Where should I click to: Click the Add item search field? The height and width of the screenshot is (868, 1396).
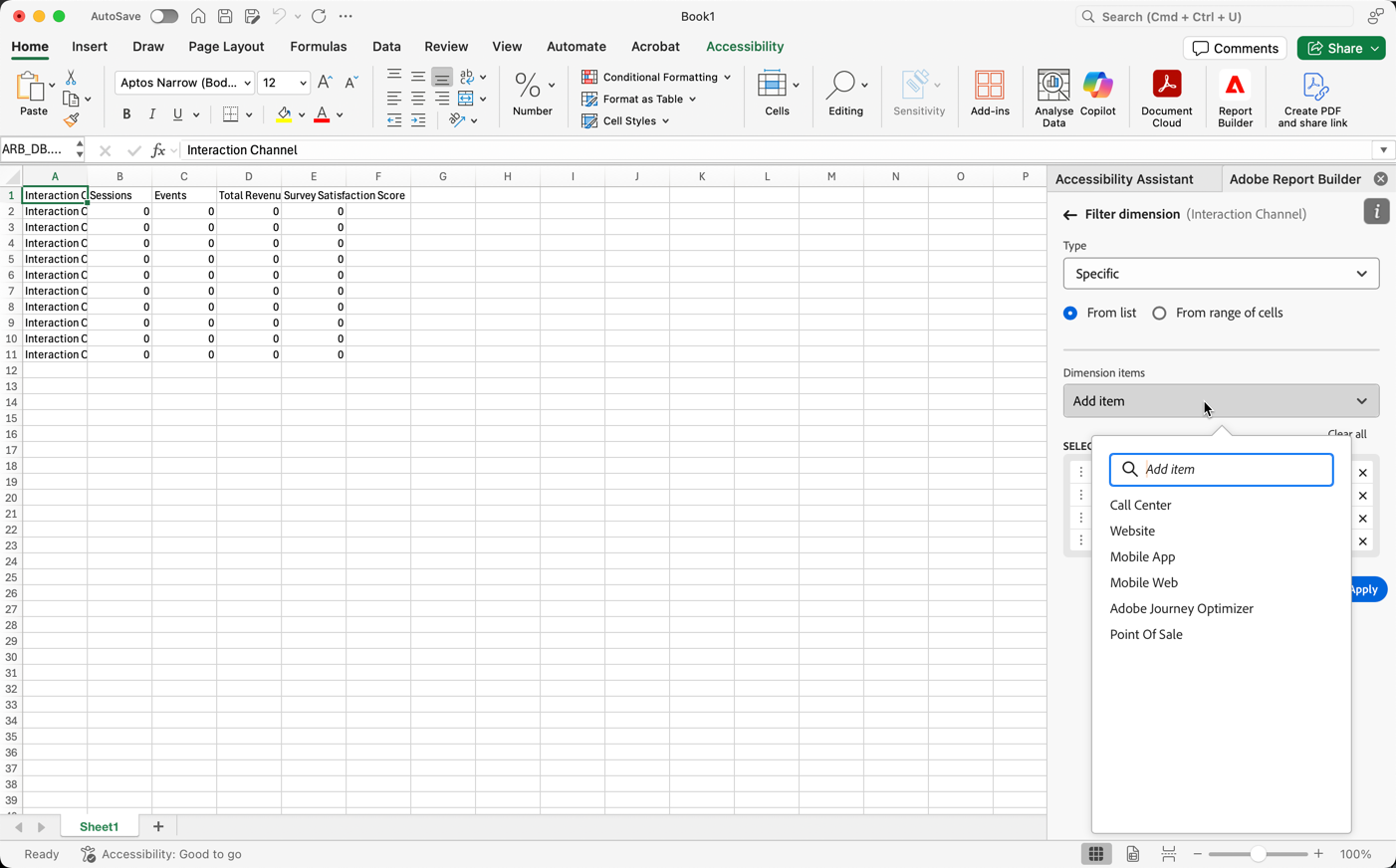(1221, 470)
